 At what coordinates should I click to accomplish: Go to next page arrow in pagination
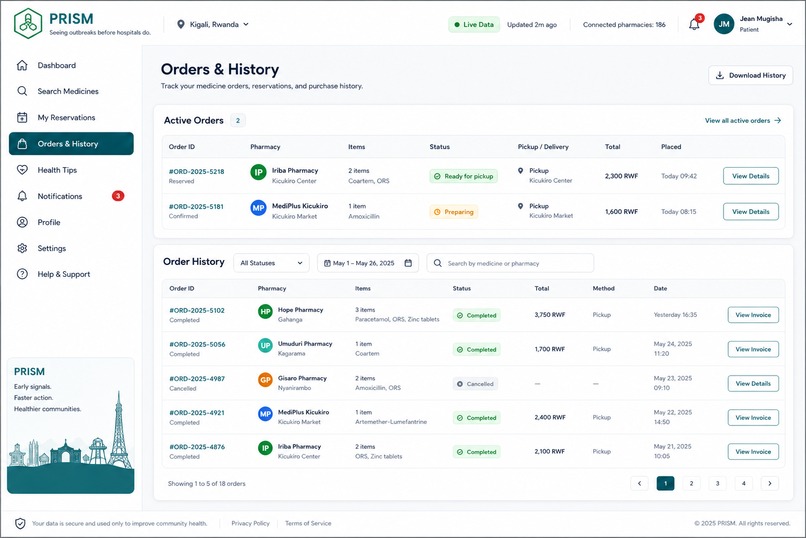click(770, 483)
